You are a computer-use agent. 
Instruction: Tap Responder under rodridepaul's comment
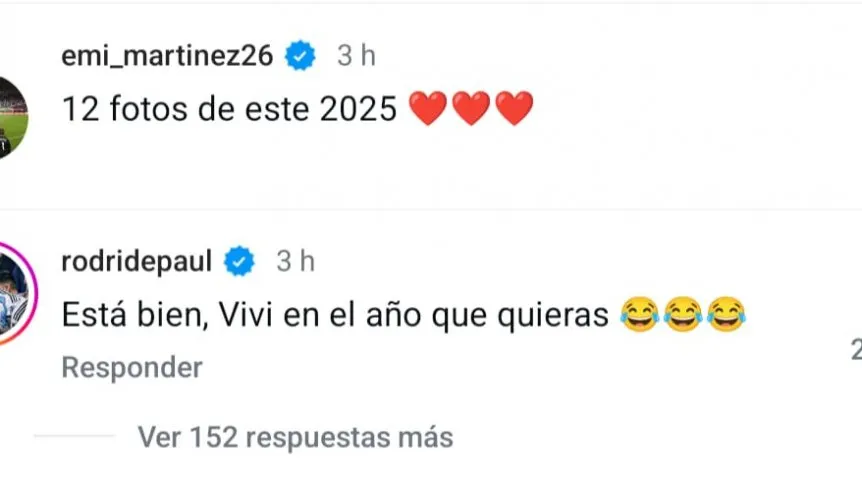(x=131, y=368)
